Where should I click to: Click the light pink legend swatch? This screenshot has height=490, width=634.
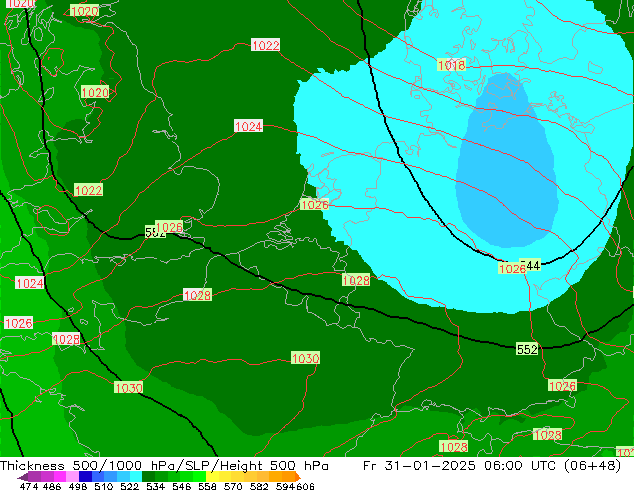[x=72, y=477]
